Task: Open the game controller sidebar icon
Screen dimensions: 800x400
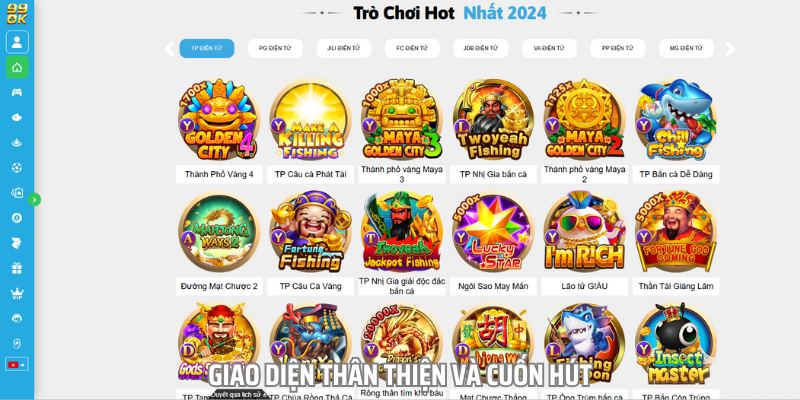Action: coord(17,92)
